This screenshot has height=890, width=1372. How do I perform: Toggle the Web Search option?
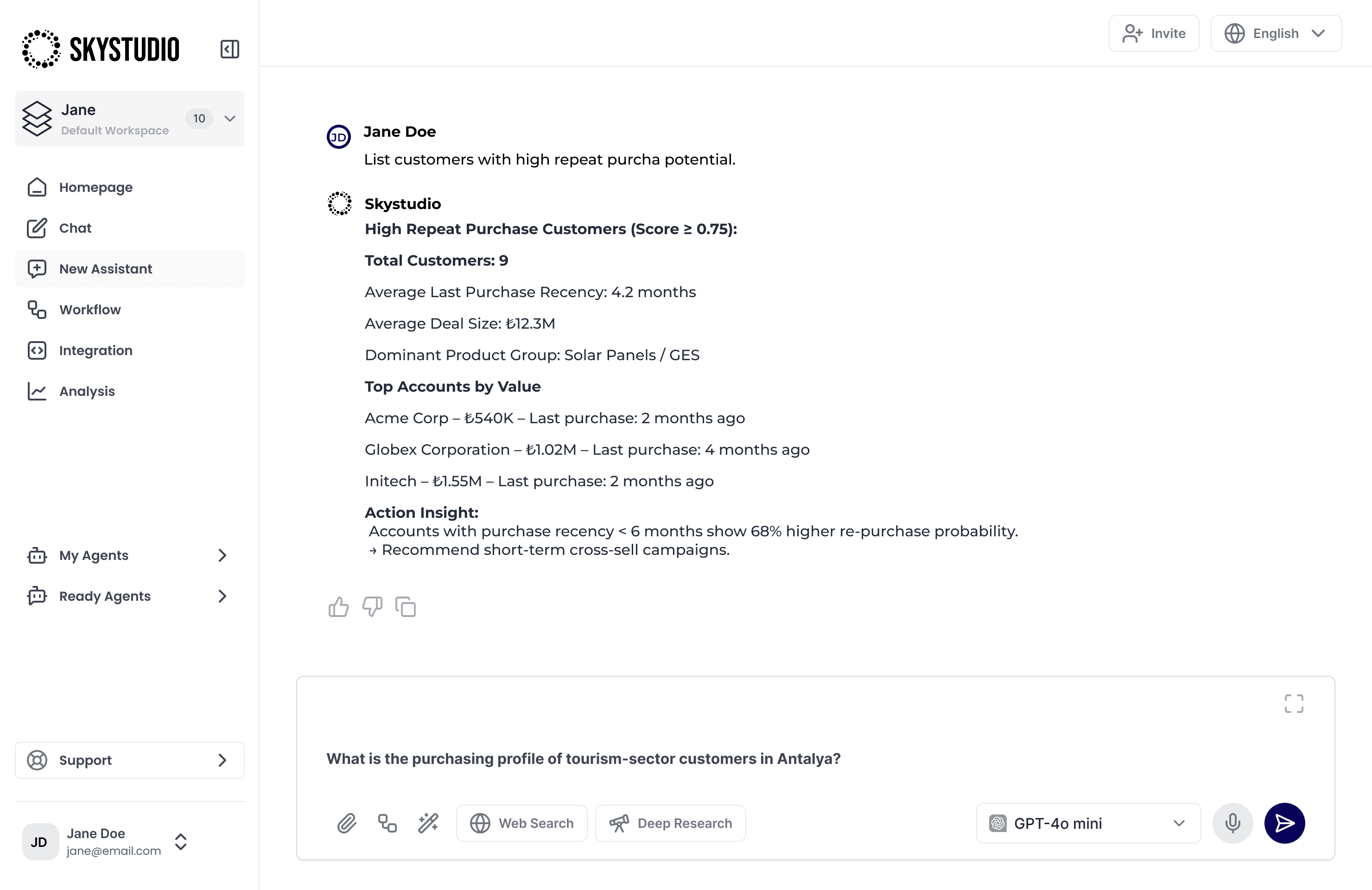522,823
